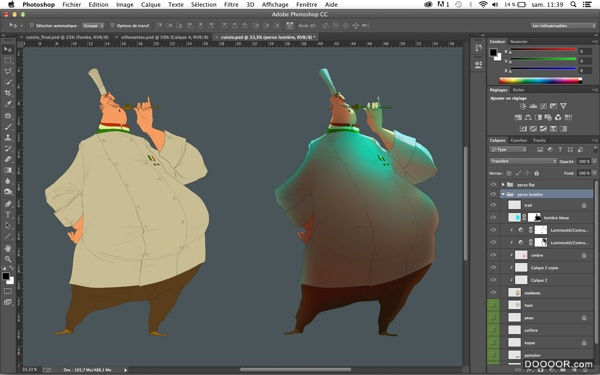Image resolution: width=600 pixels, height=375 pixels.
Task: Switch to the Styles tab
Action: pos(518,90)
